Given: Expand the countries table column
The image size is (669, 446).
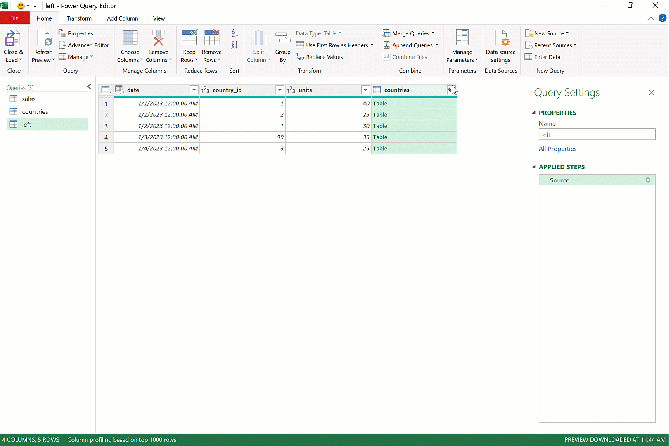Looking at the screenshot, I should point(452,90).
